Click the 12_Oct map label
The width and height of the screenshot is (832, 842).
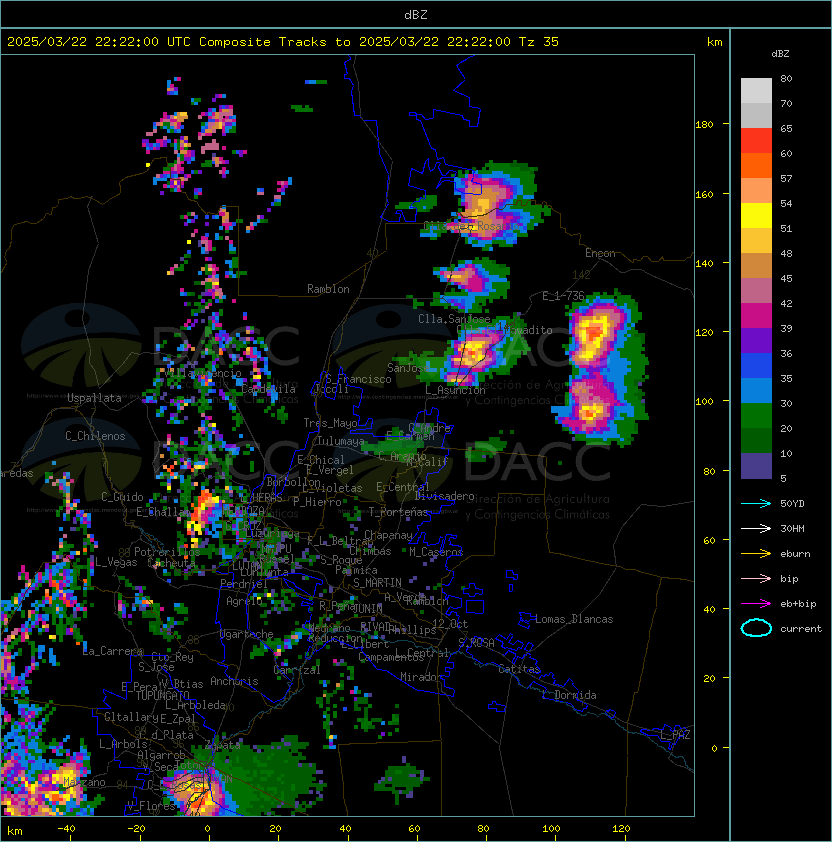click(x=450, y=624)
